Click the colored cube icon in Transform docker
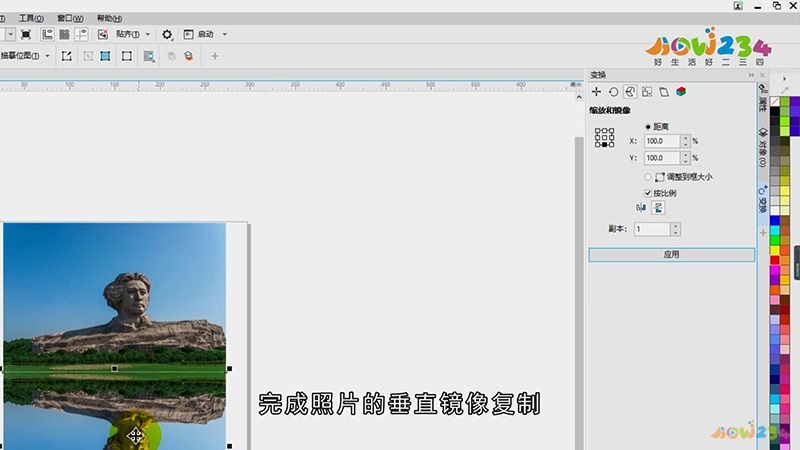Viewport: 800px width, 450px height. [x=681, y=92]
